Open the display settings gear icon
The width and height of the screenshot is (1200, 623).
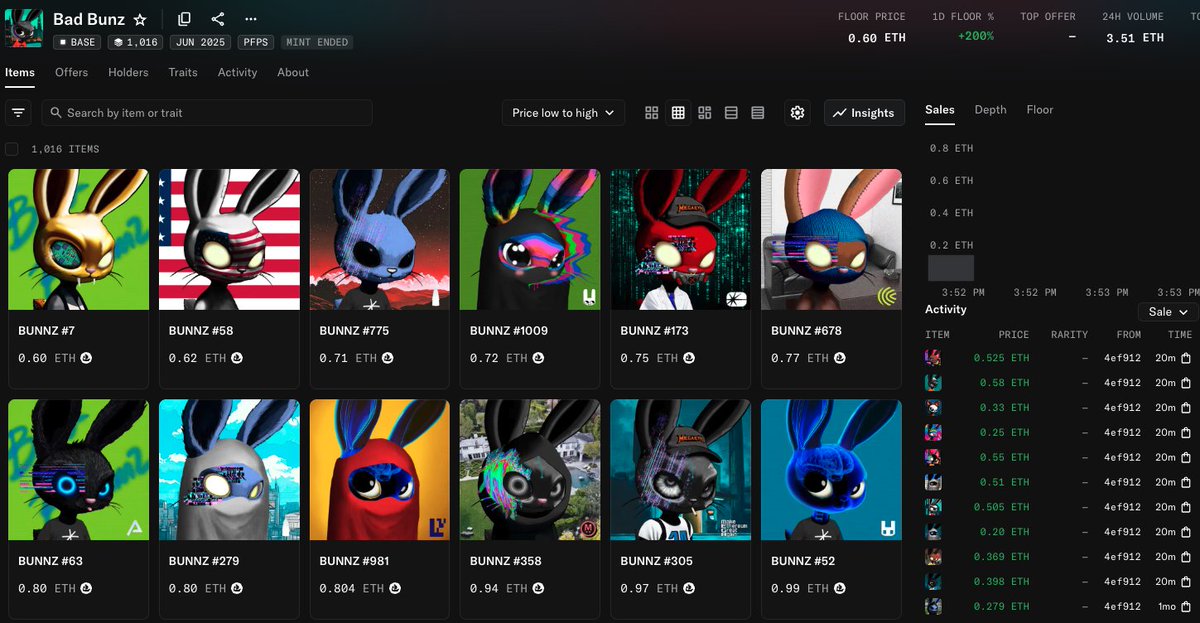[797, 113]
